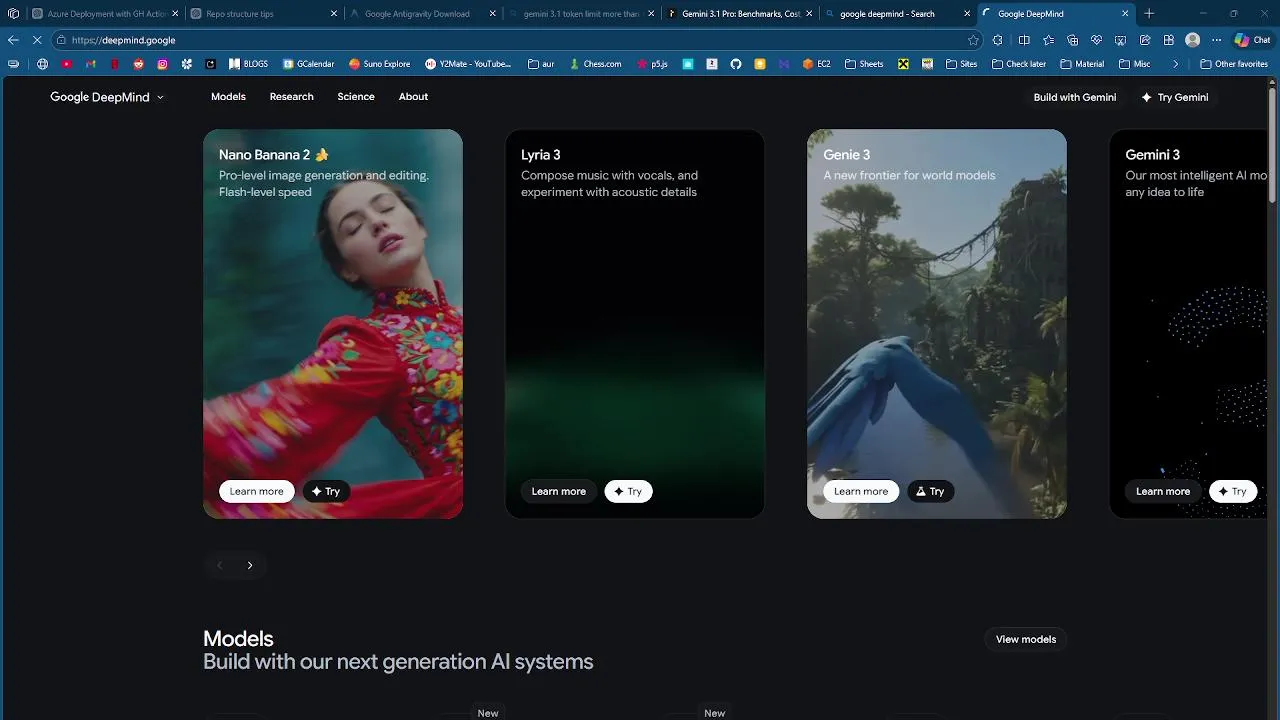The height and width of the screenshot is (720, 1280).
Task: Expand the Material bookmark folder
Action: click(x=1082, y=64)
